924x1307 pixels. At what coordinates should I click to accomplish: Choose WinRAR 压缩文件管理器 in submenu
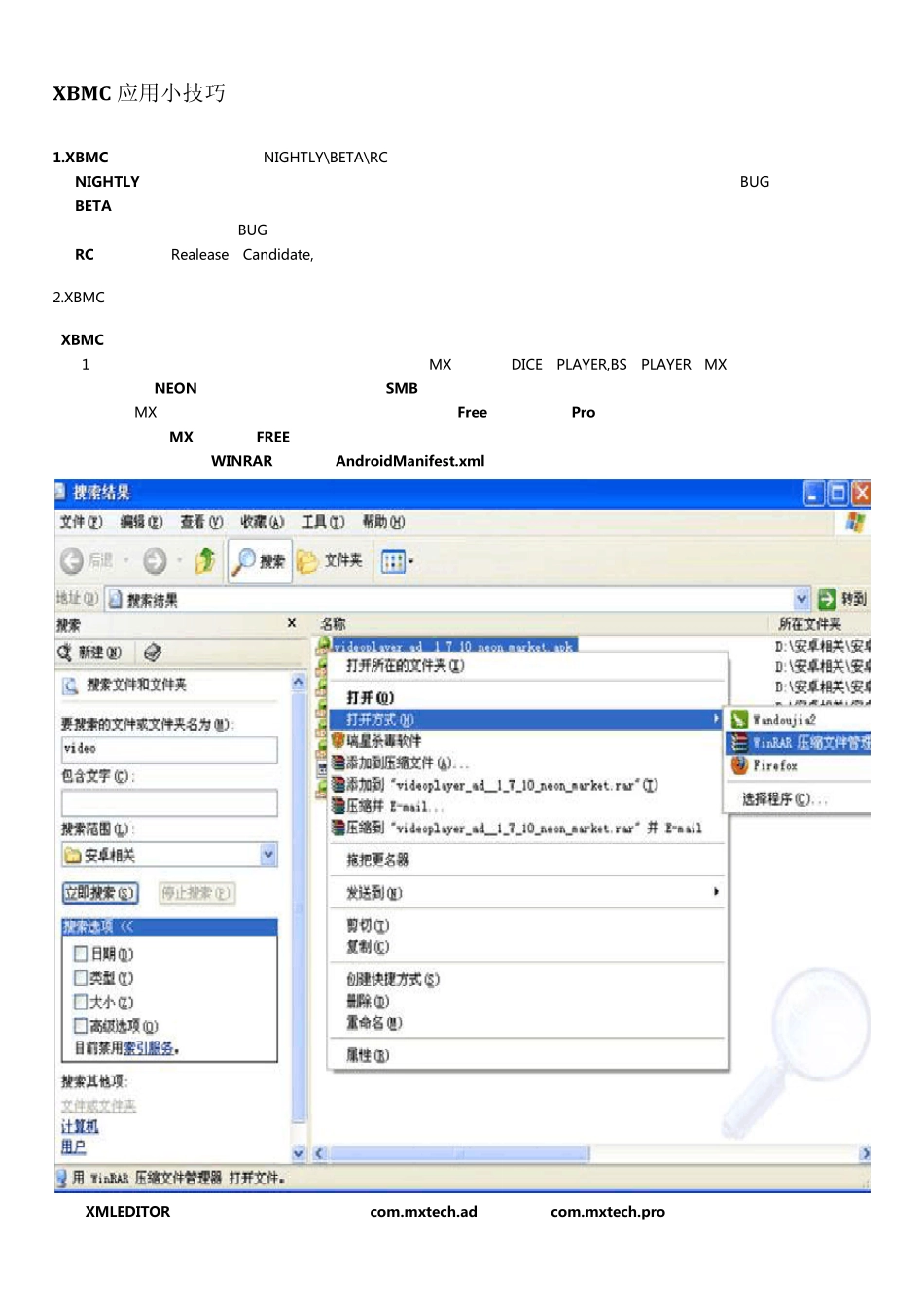click(800, 743)
